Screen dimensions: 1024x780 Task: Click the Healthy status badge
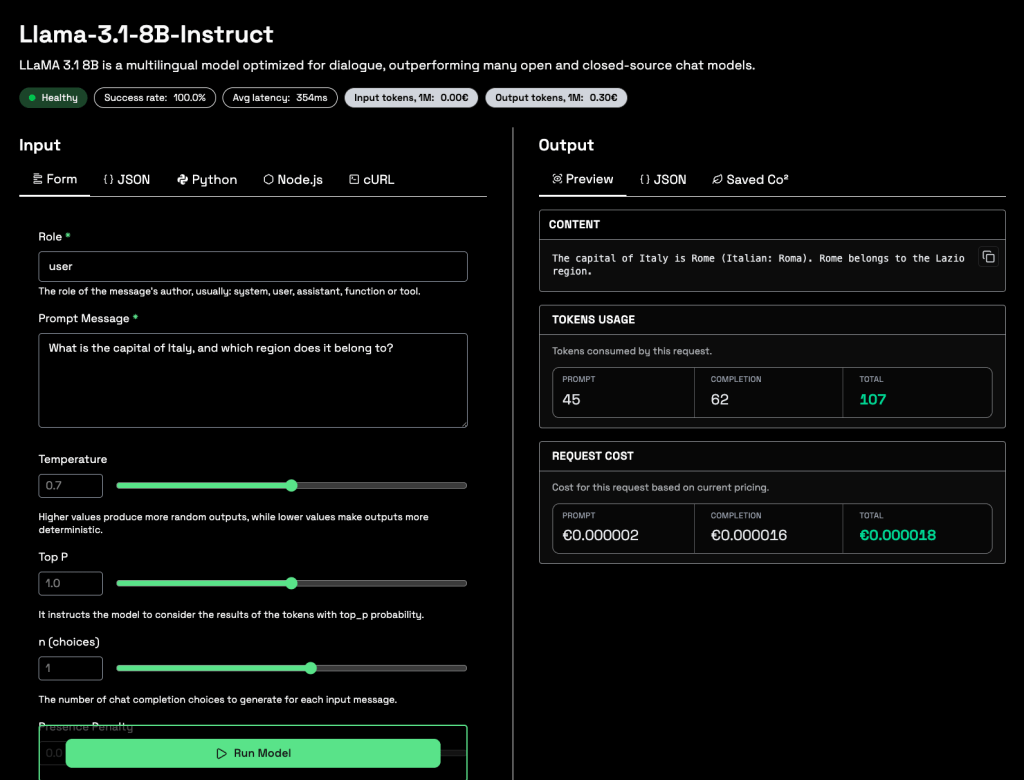pos(53,98)
